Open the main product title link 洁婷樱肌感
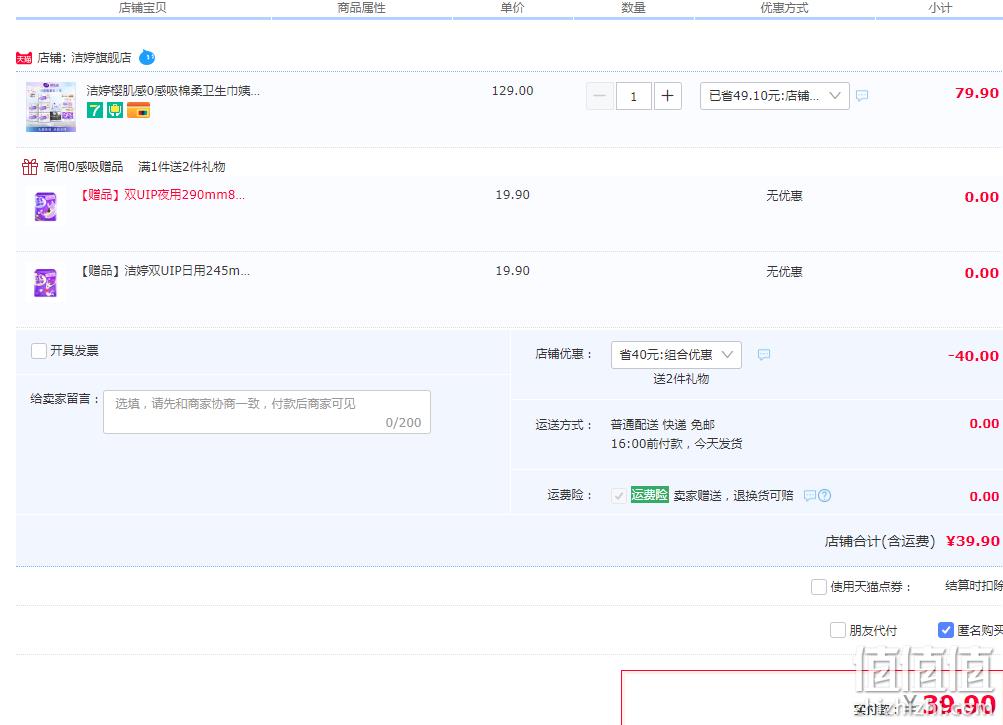This screenshot has height=725, width=1003. 173,91
